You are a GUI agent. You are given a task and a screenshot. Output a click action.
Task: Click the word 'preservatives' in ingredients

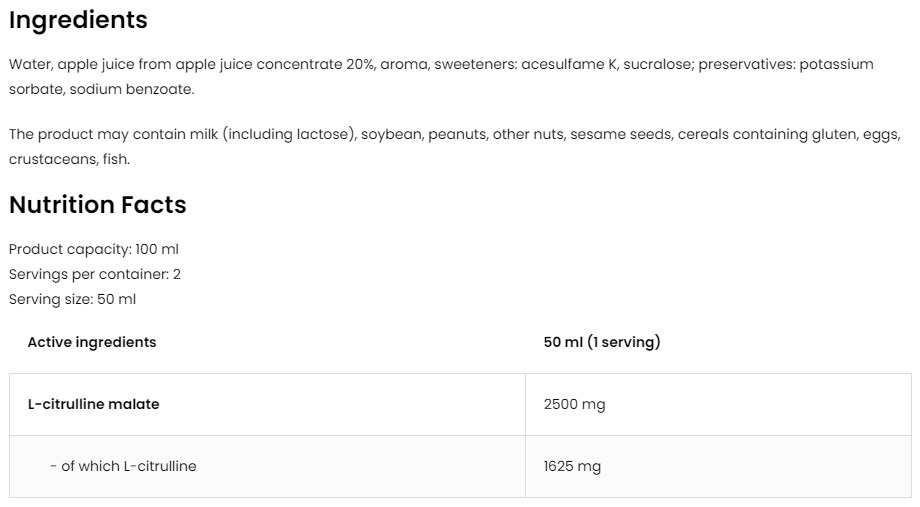[x=741, y=64]
